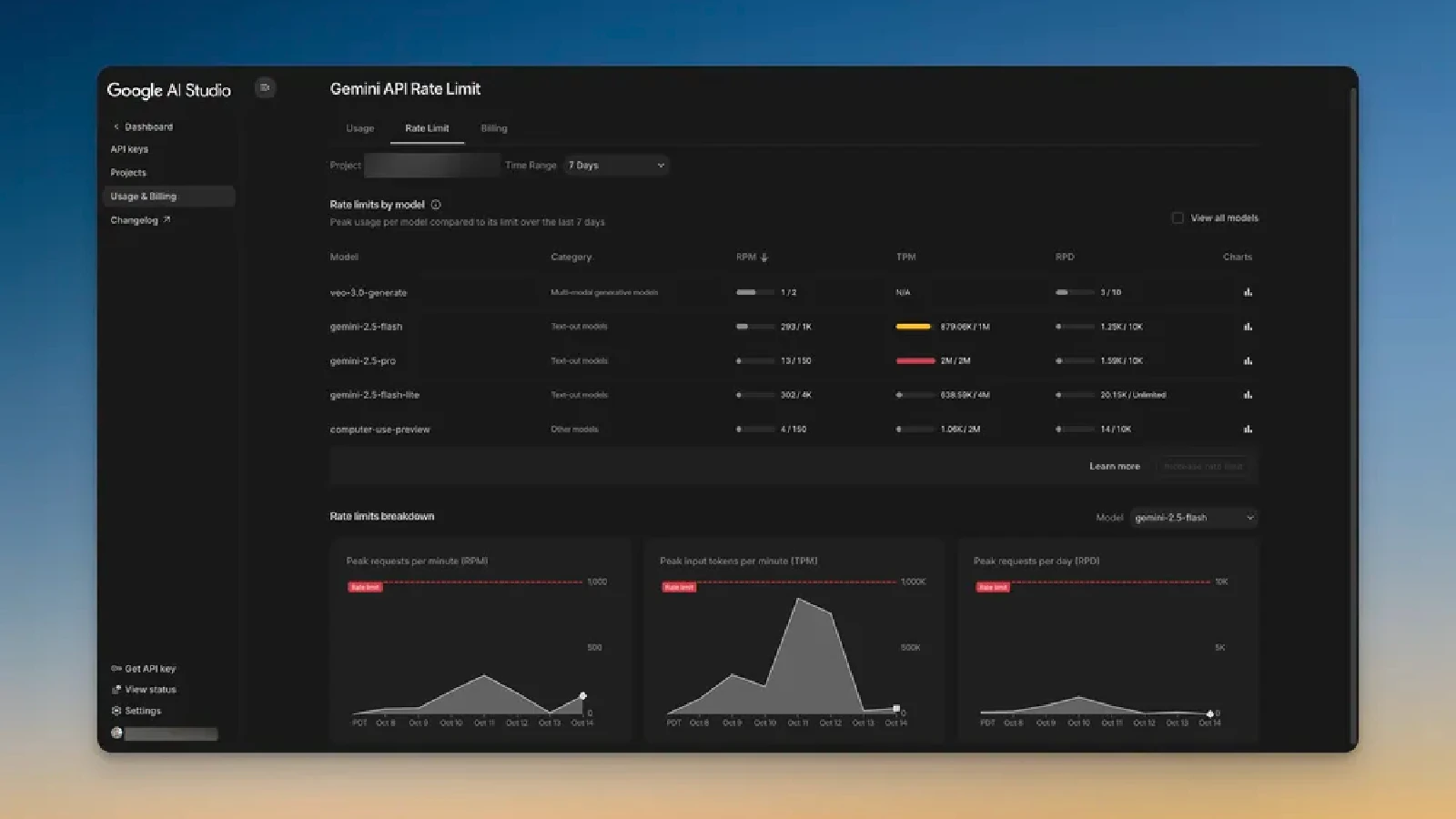This screenshot has height=819, width=1456.
Task: Switch to the Billing tab
Action: tap(494, 128)
